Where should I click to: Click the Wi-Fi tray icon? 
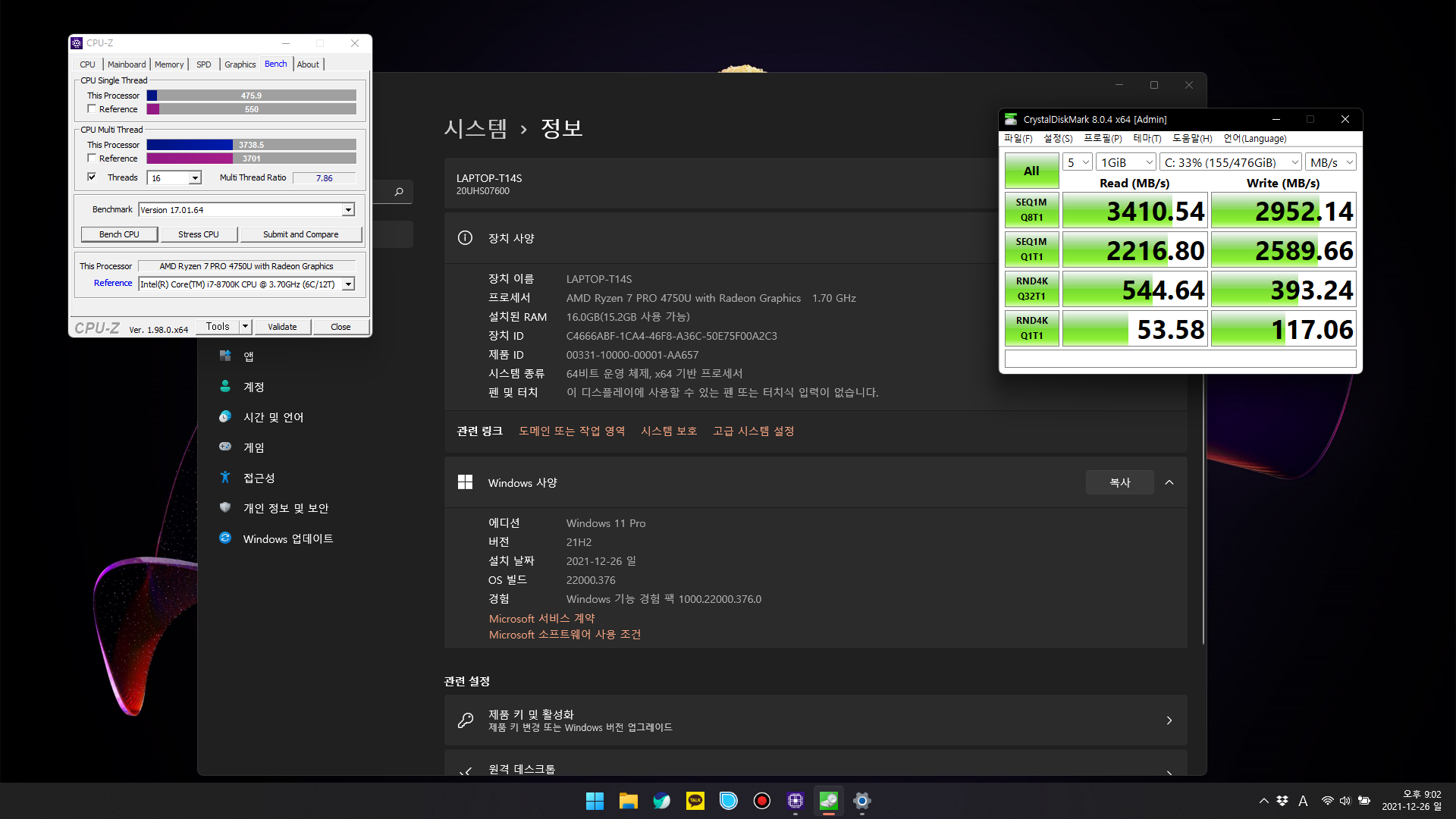click(1327, 801)
